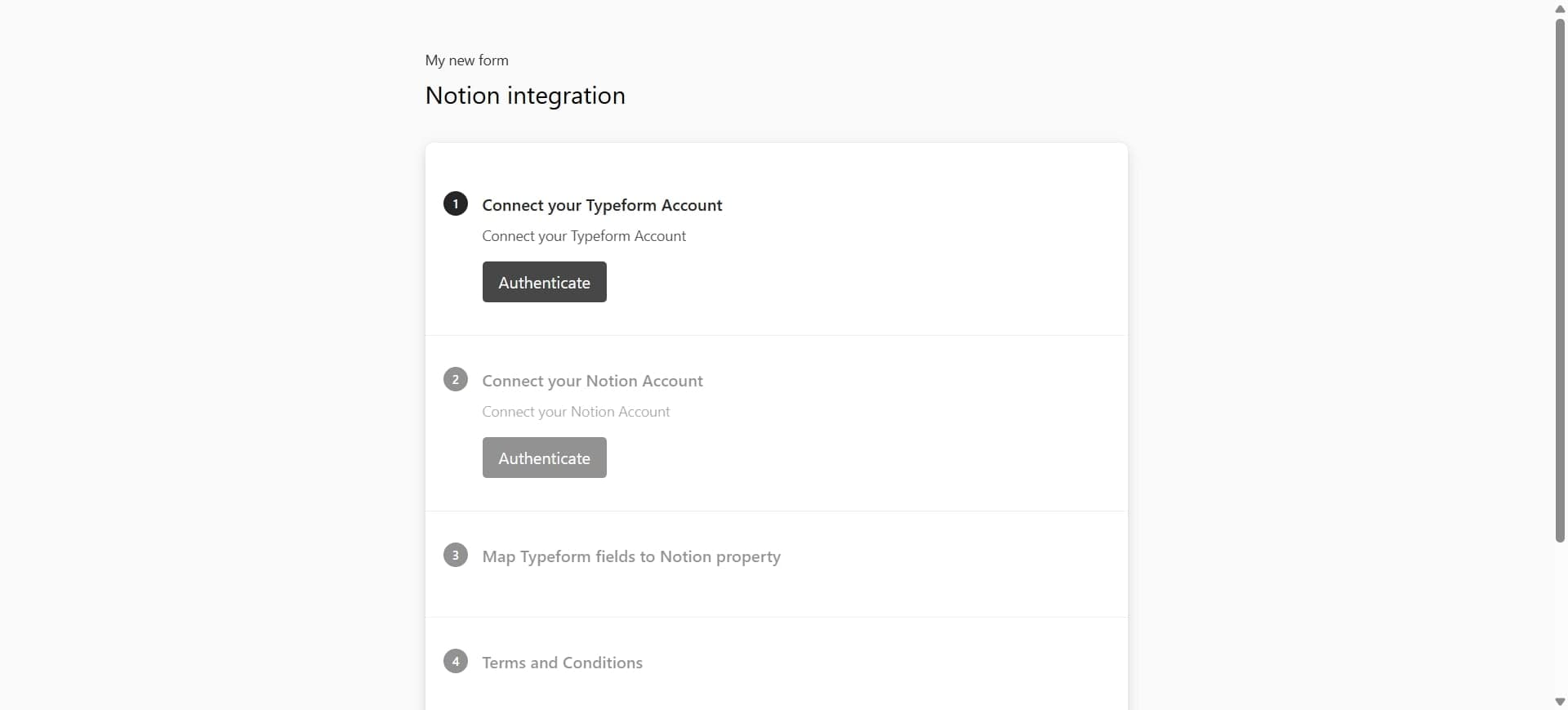1568x710 pixels.
Task: Click the My new form breadcrumb
Action: point(466,60)
